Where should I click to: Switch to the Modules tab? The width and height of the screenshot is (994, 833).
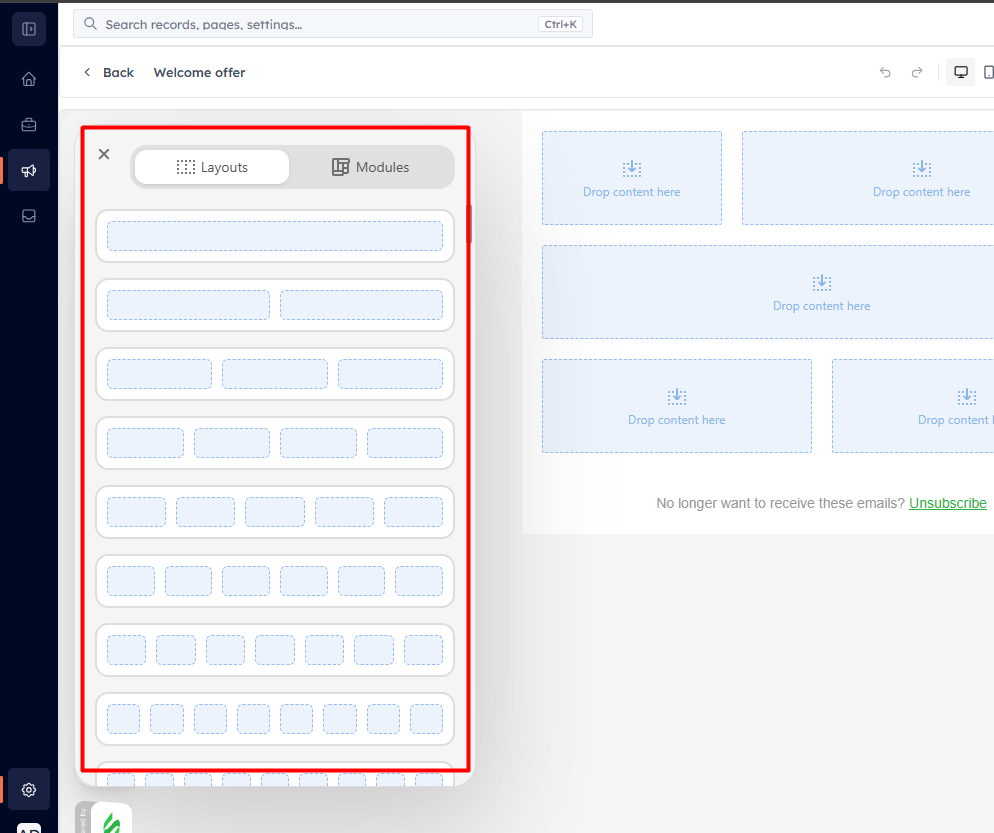[371, 167]
